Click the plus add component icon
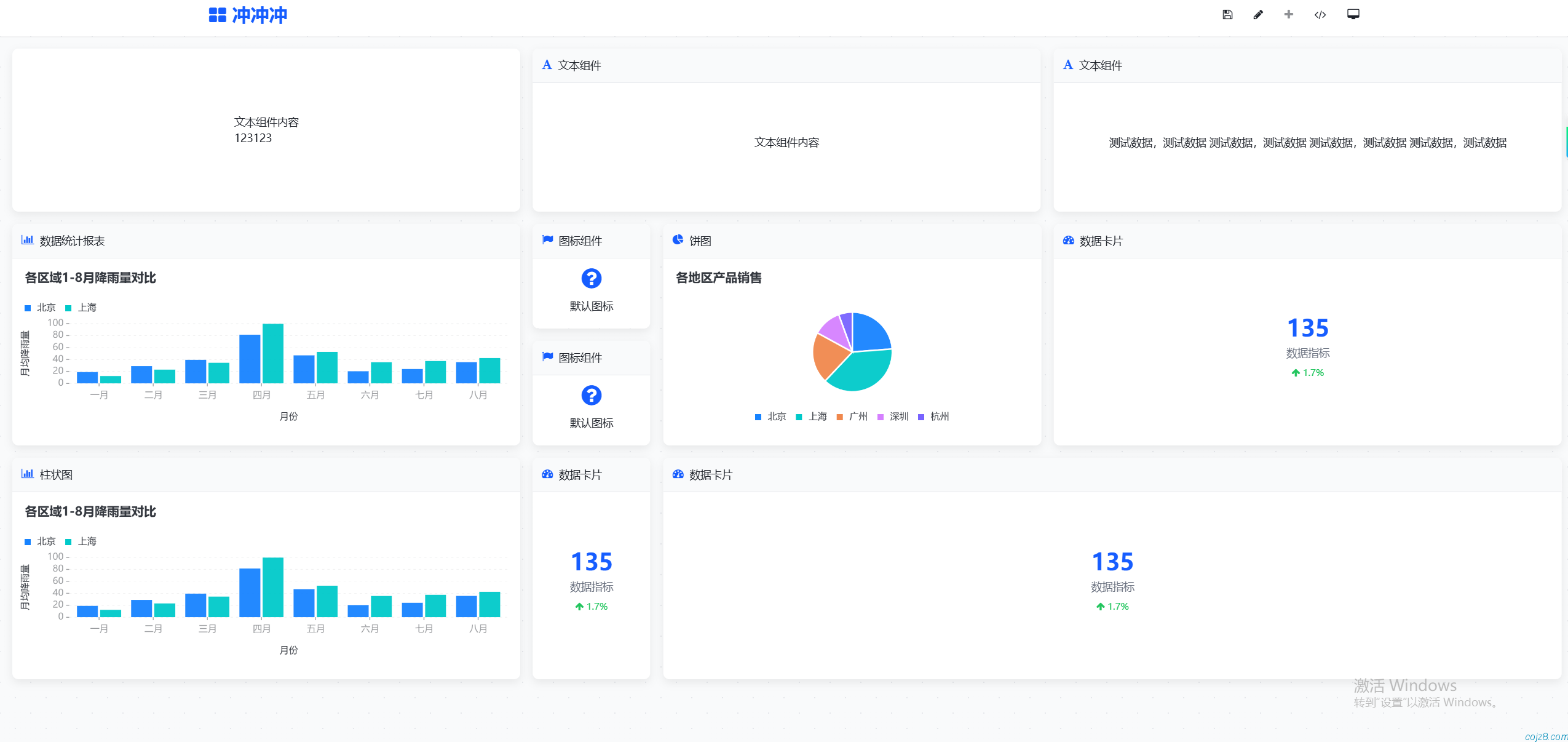 tap(1289, 15)
